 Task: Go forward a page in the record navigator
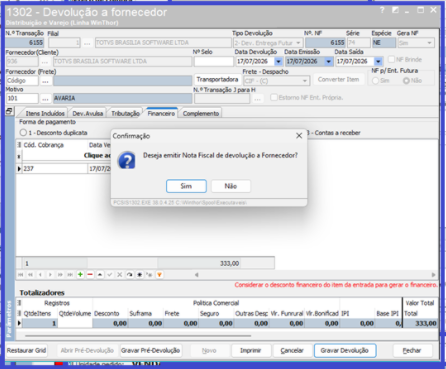(x=60, y=275)
